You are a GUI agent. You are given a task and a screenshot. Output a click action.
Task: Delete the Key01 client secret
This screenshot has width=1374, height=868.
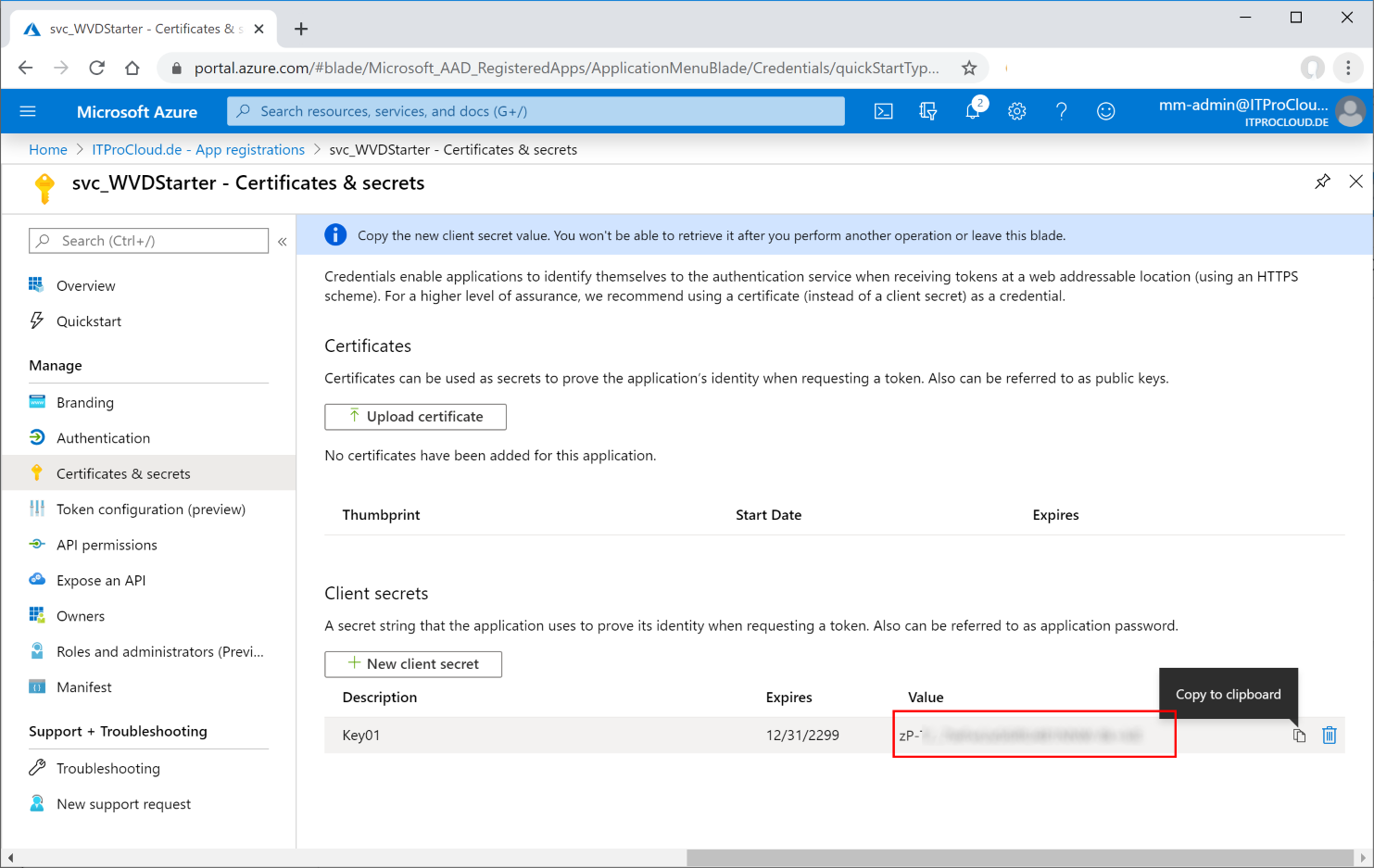1330,736
